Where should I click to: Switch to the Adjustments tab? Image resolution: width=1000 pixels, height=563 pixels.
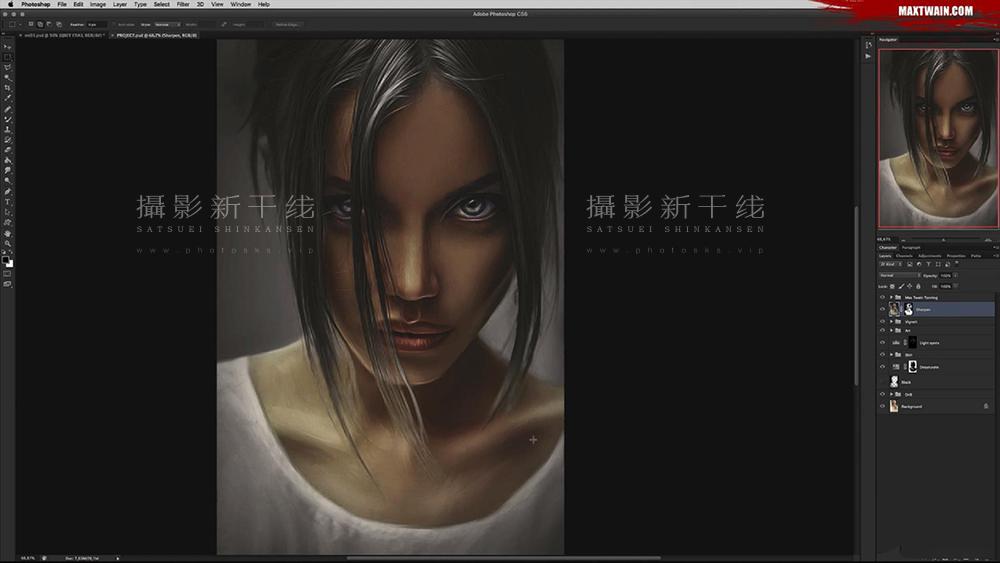(929, 256)
